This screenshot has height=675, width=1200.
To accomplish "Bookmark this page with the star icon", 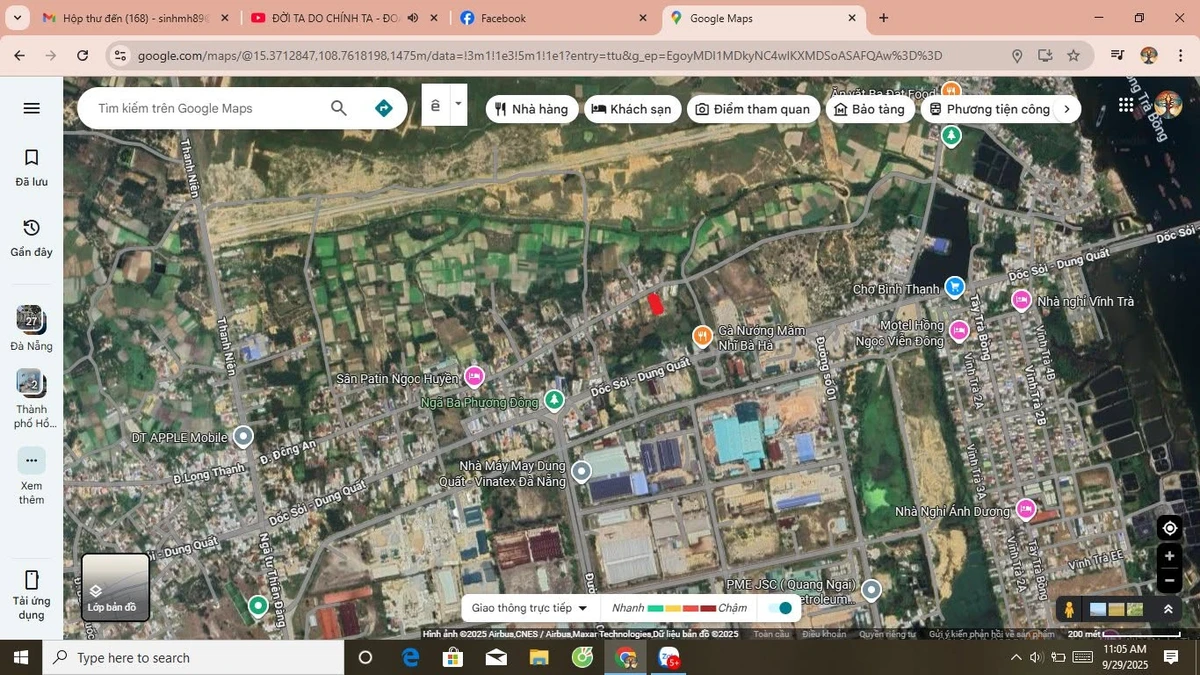I will (x=1073, y=56).
